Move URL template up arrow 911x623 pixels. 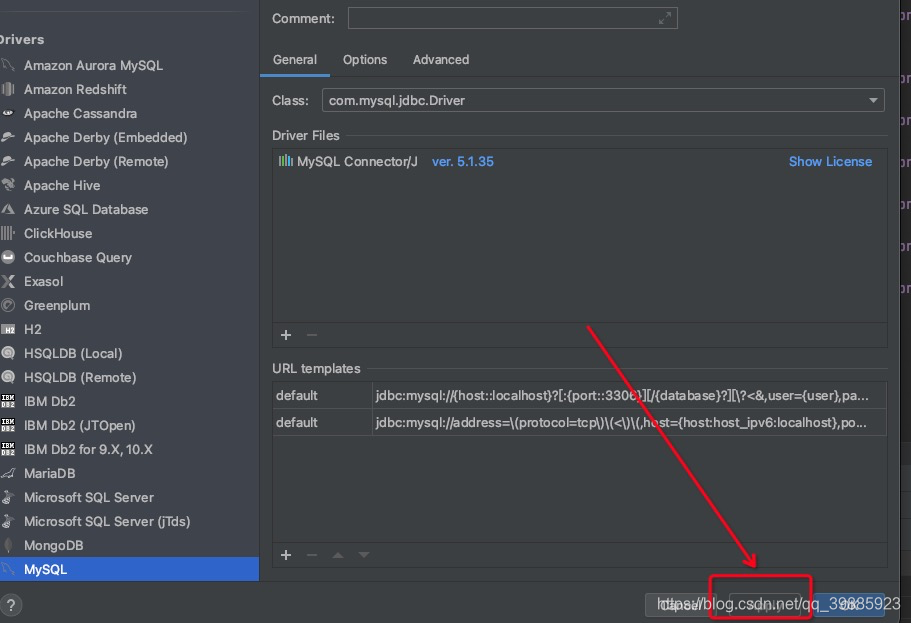click(x=338, y=556)
